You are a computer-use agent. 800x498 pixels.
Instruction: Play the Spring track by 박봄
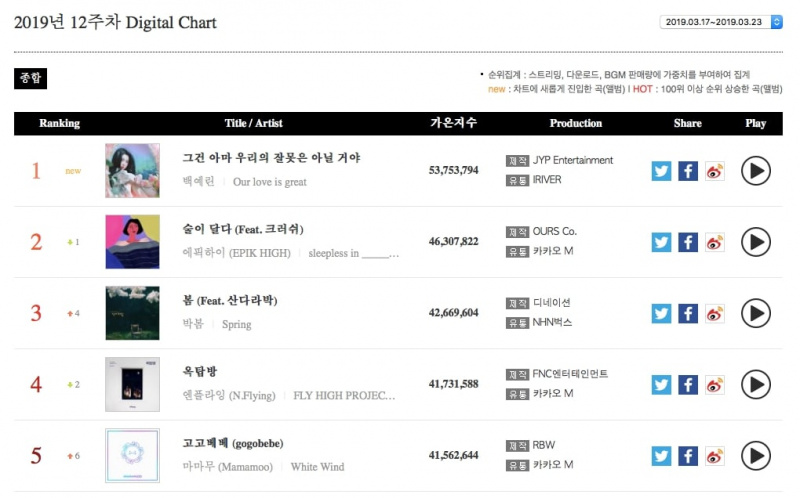tap(756, 313)
